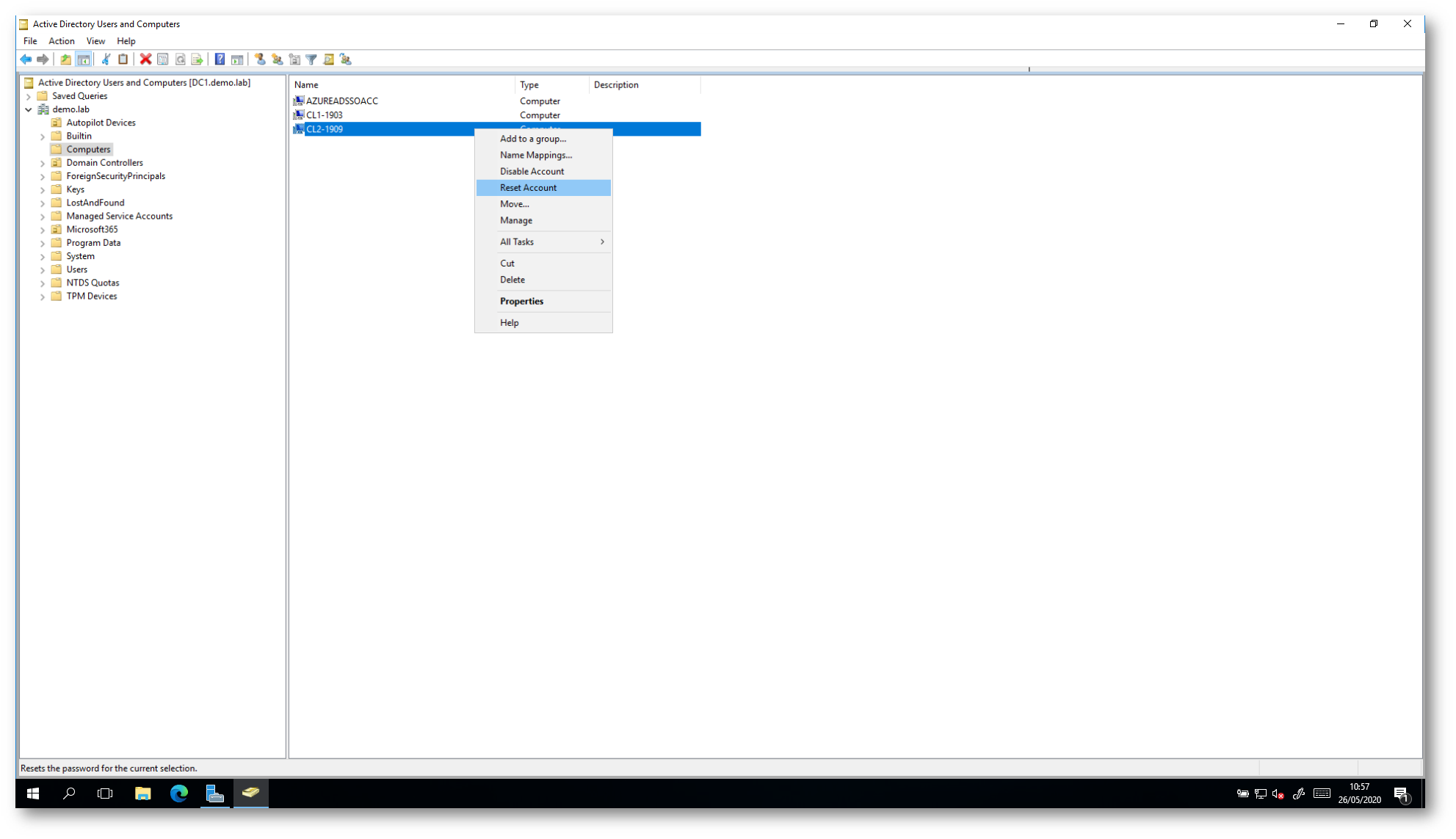
Task: Open the Help menu in menu bar
Action: pos(126,41)
